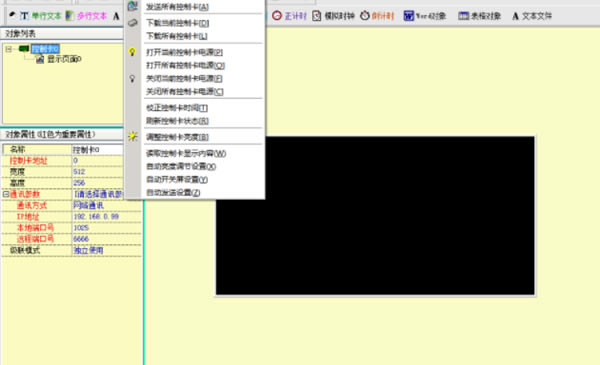
Task: Choose 读取控制卡显示内容(W) menu entry
Action: pyautogui.click(x=186, y=153)
